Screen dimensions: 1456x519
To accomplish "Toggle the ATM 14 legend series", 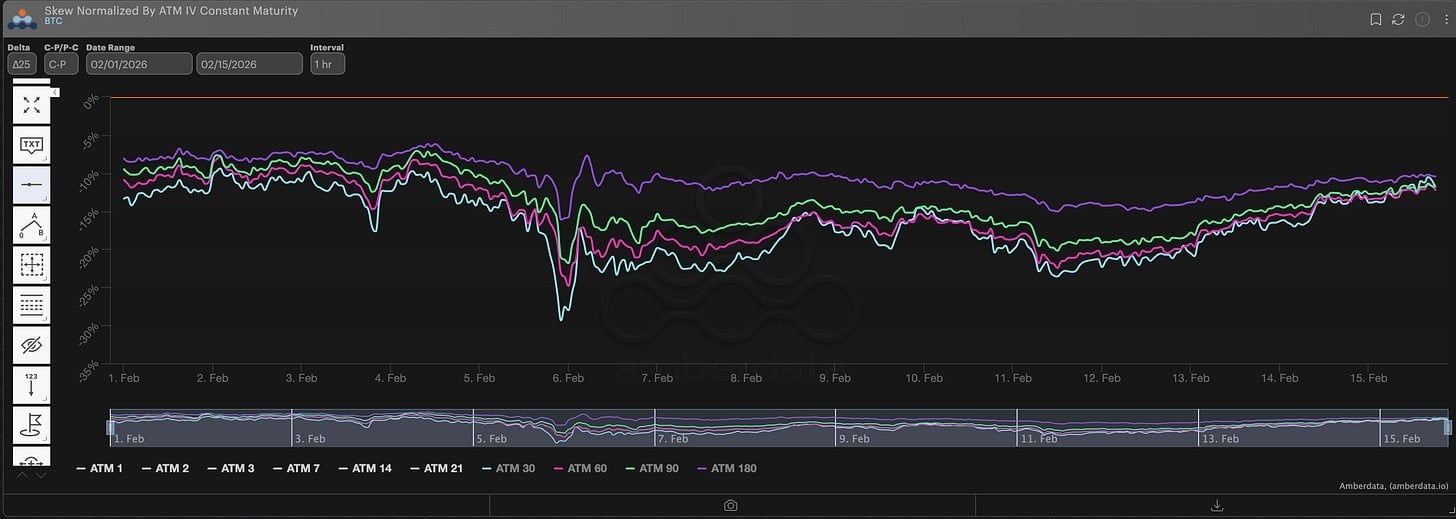I will (x=365, y=468).
